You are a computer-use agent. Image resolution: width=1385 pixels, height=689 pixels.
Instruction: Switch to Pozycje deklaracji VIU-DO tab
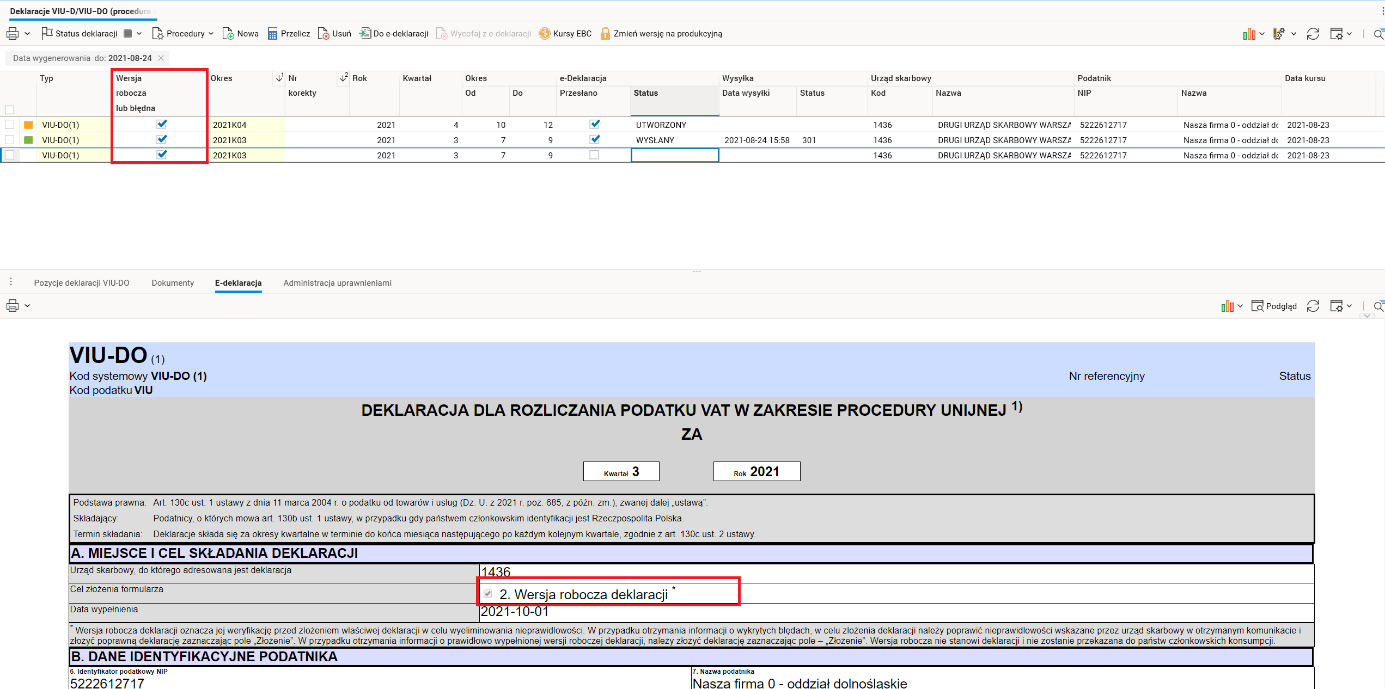(82, 283)
